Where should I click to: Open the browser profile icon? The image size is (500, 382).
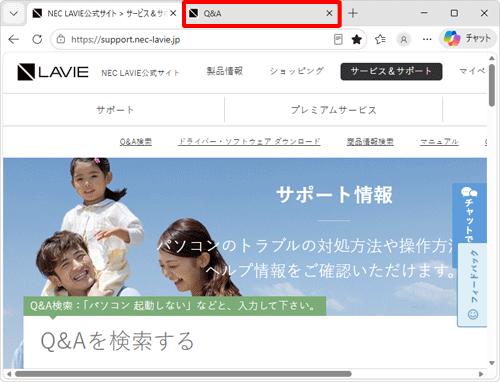pyautogui.click(x=404, y=40)
